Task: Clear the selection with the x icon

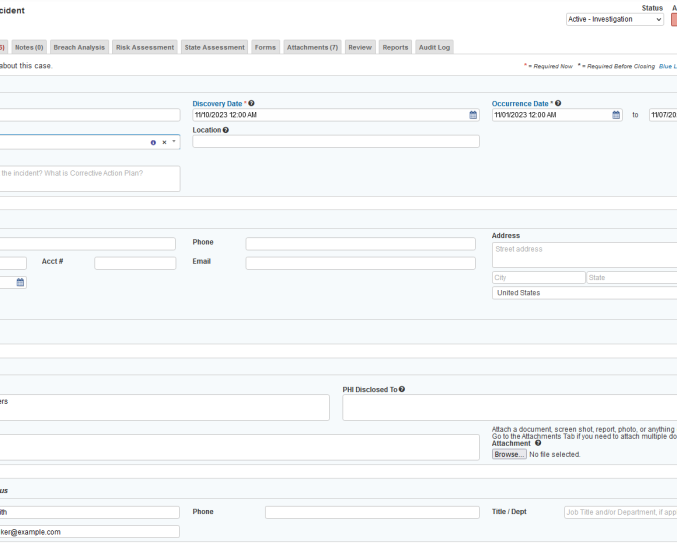Action: (x=164, y=142)
